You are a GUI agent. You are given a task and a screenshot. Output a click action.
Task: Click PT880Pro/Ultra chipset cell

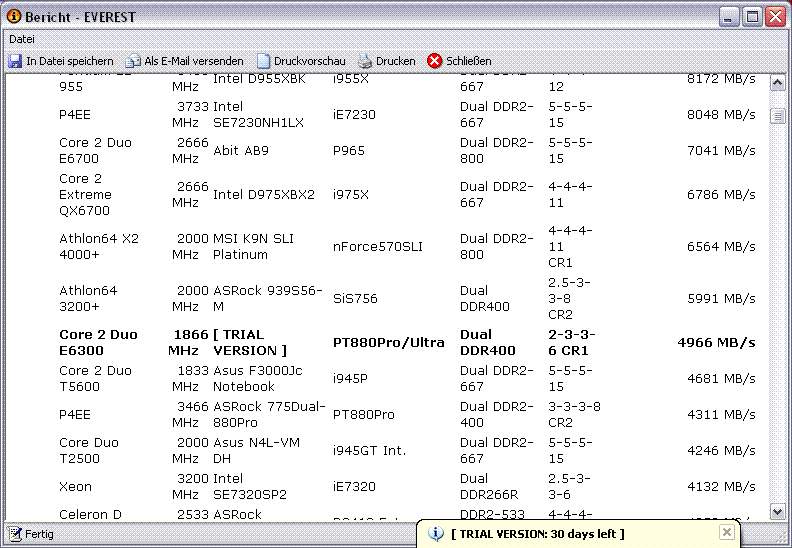pos(388,342)
